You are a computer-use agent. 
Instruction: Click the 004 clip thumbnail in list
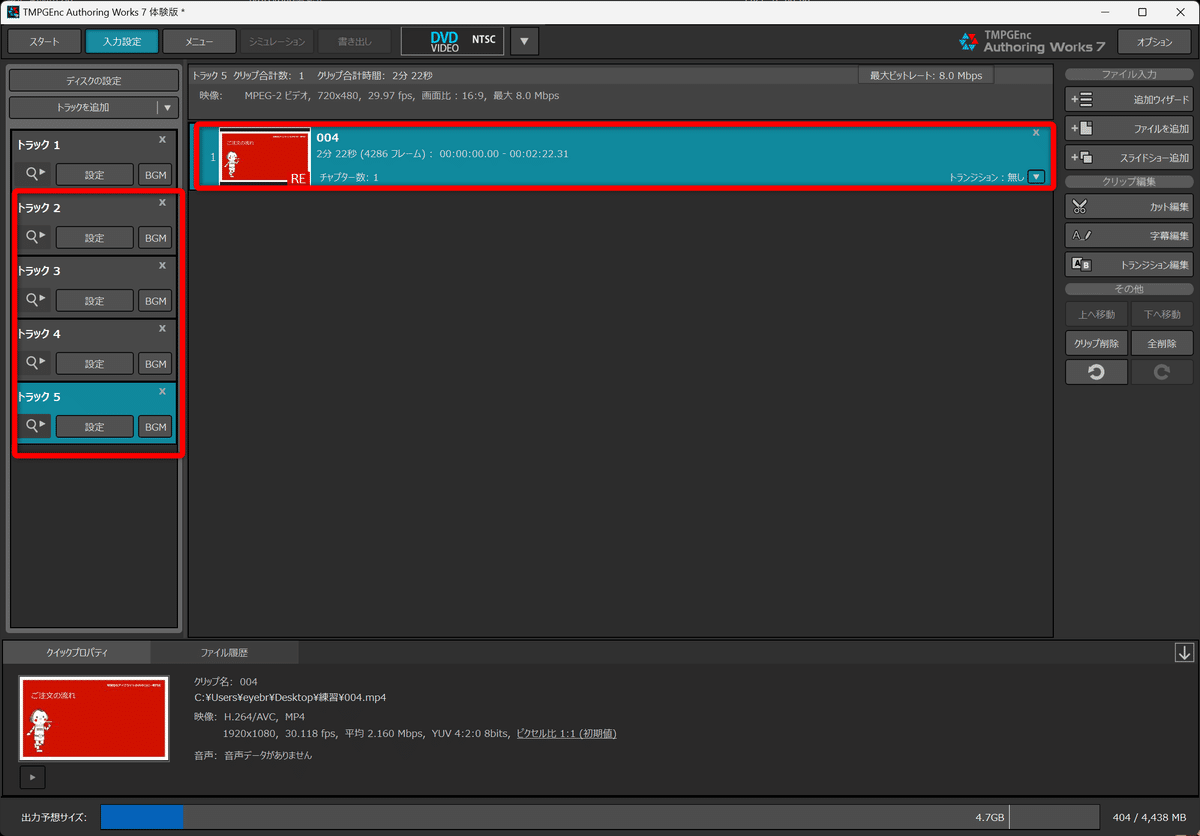pos(265,156)
